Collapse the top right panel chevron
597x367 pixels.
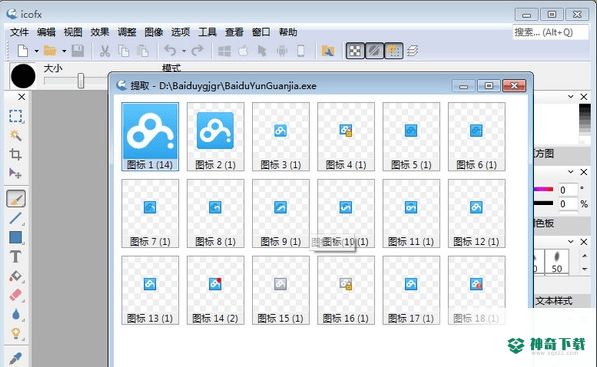pyautogui.click(x=571, y=97)
